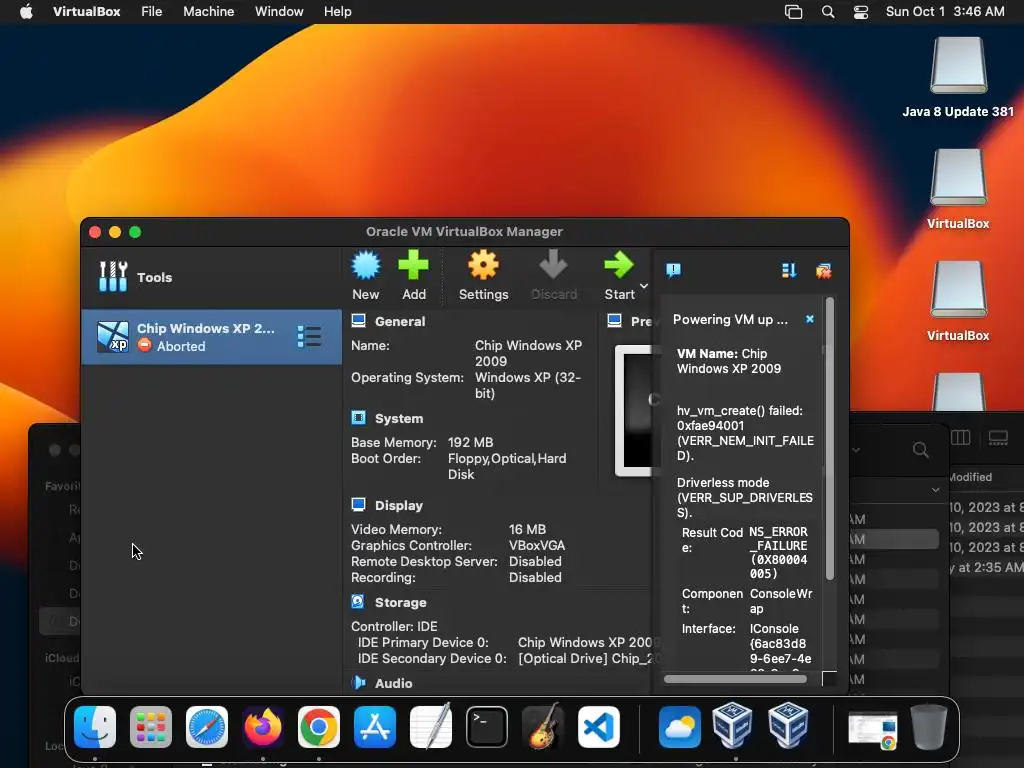The width and height of the screenshot is (1024, 768).
Task: Click the minimized window thumbnail in Dock
Action: coord(872,729)
